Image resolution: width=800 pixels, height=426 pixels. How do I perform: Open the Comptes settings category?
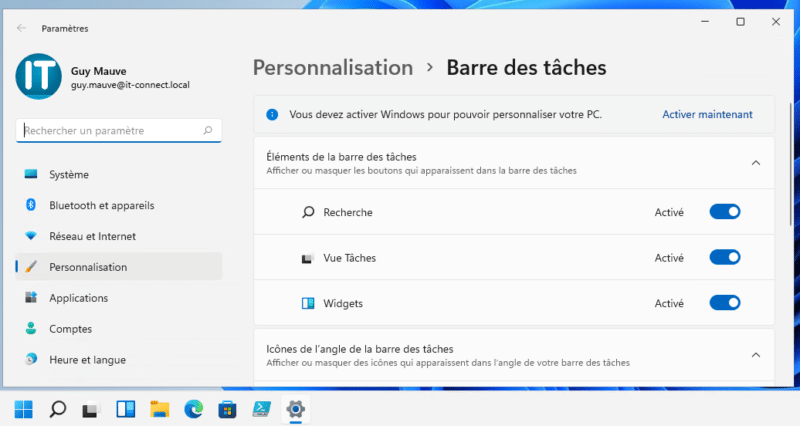click(119, 329)
